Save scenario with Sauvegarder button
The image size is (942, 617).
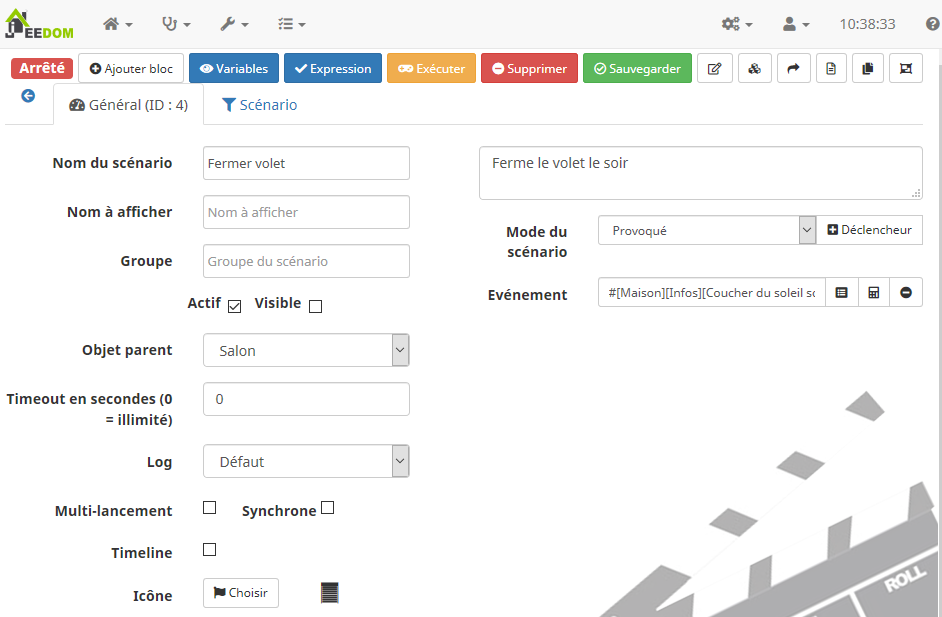click(x=637, y=68)
